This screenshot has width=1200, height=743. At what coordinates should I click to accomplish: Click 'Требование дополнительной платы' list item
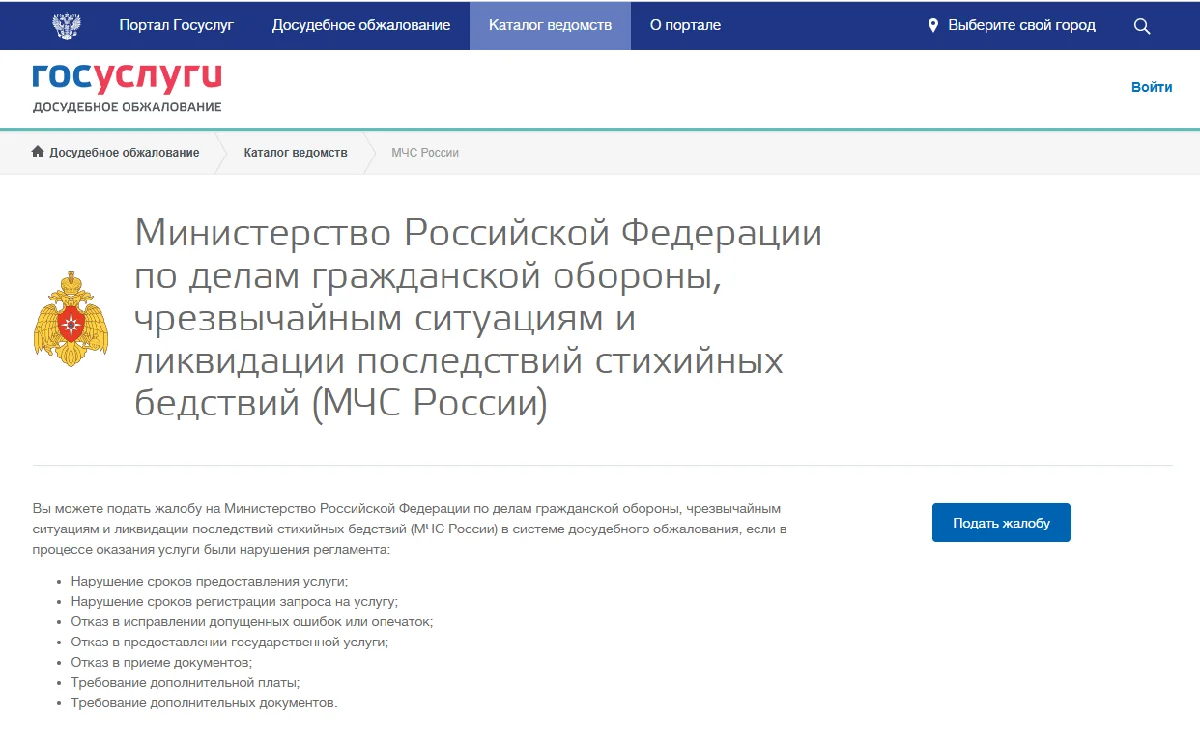(x=185, y=682)
